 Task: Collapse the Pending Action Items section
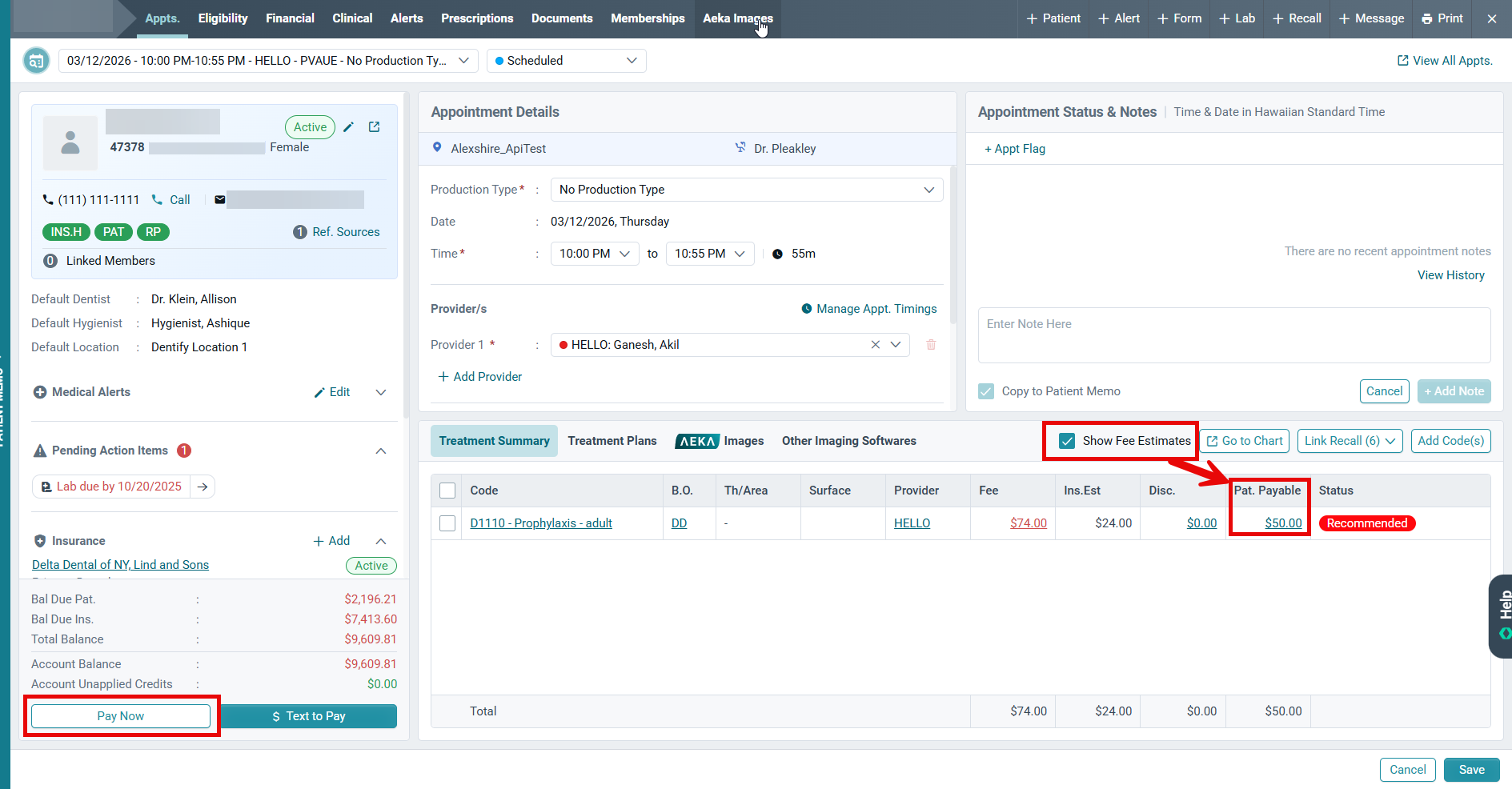(x=381, y=451)
